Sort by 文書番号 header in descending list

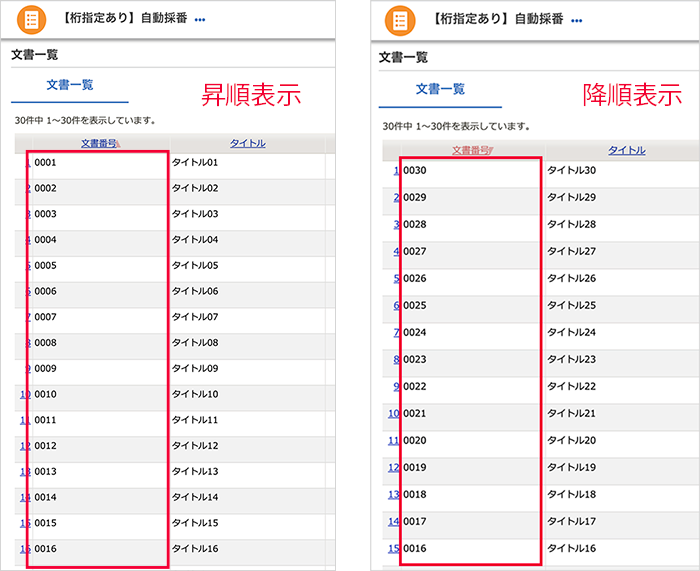[471, 150]
